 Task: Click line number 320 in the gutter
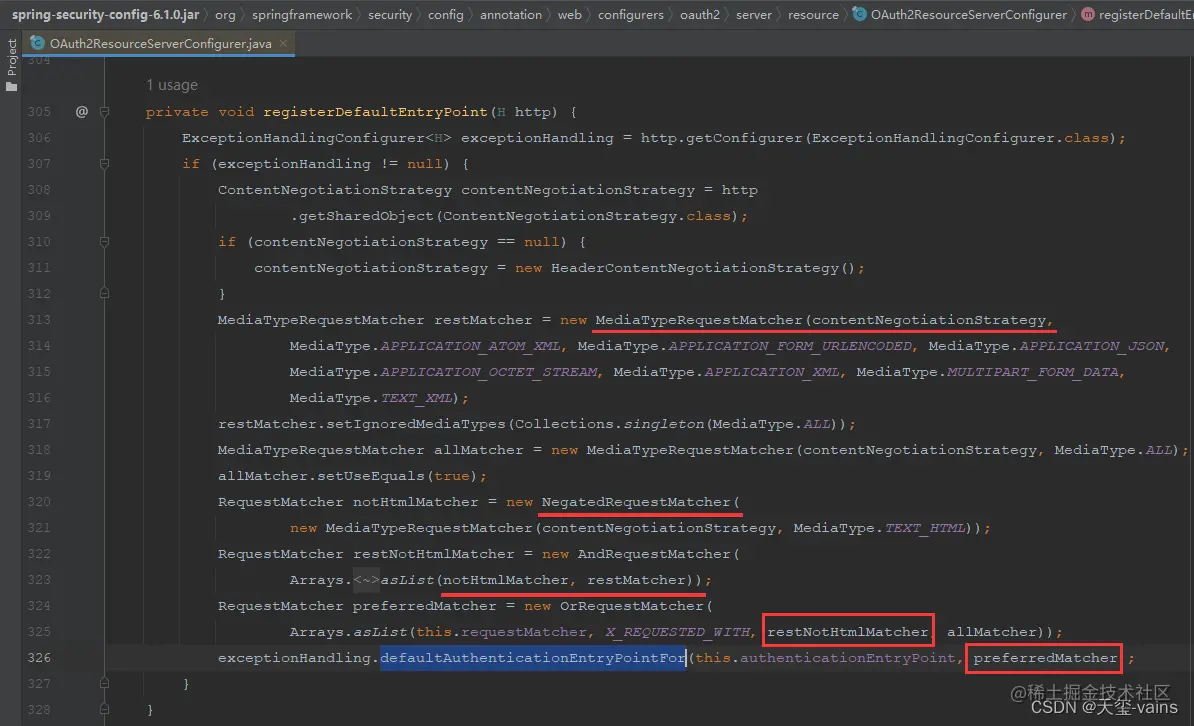[x=39, y=502]
